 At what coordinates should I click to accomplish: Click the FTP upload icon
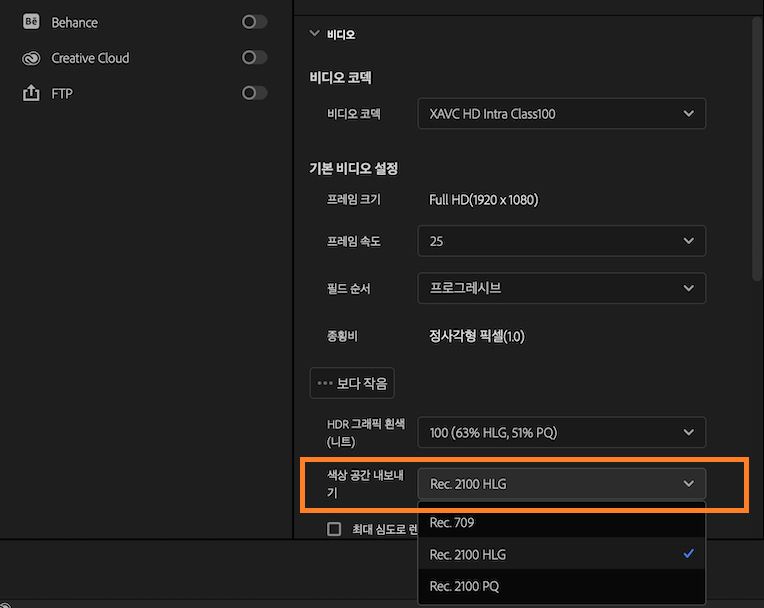pos(31,93)
